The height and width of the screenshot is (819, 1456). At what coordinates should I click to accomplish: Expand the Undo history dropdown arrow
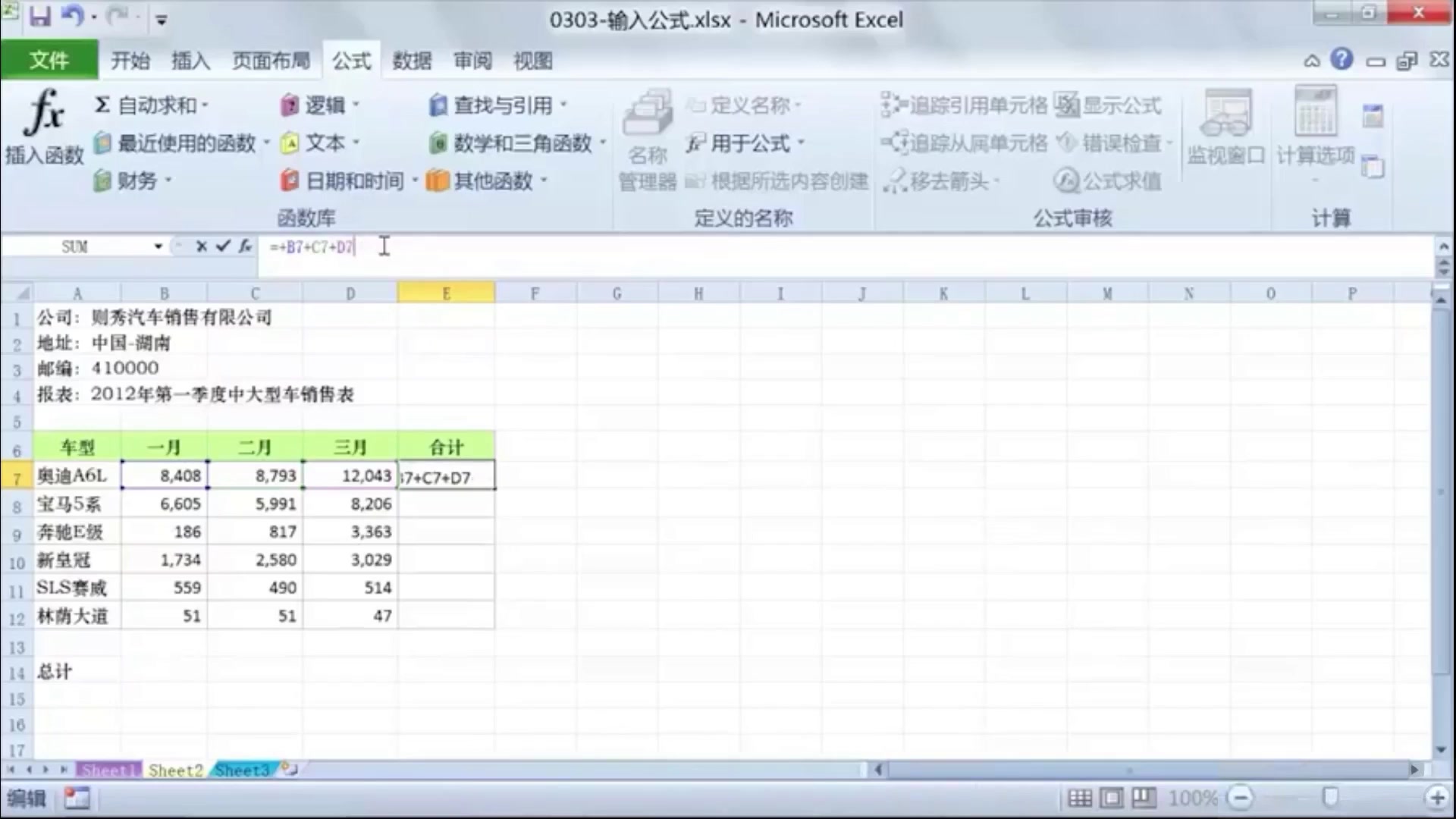[x=94, y=17]
